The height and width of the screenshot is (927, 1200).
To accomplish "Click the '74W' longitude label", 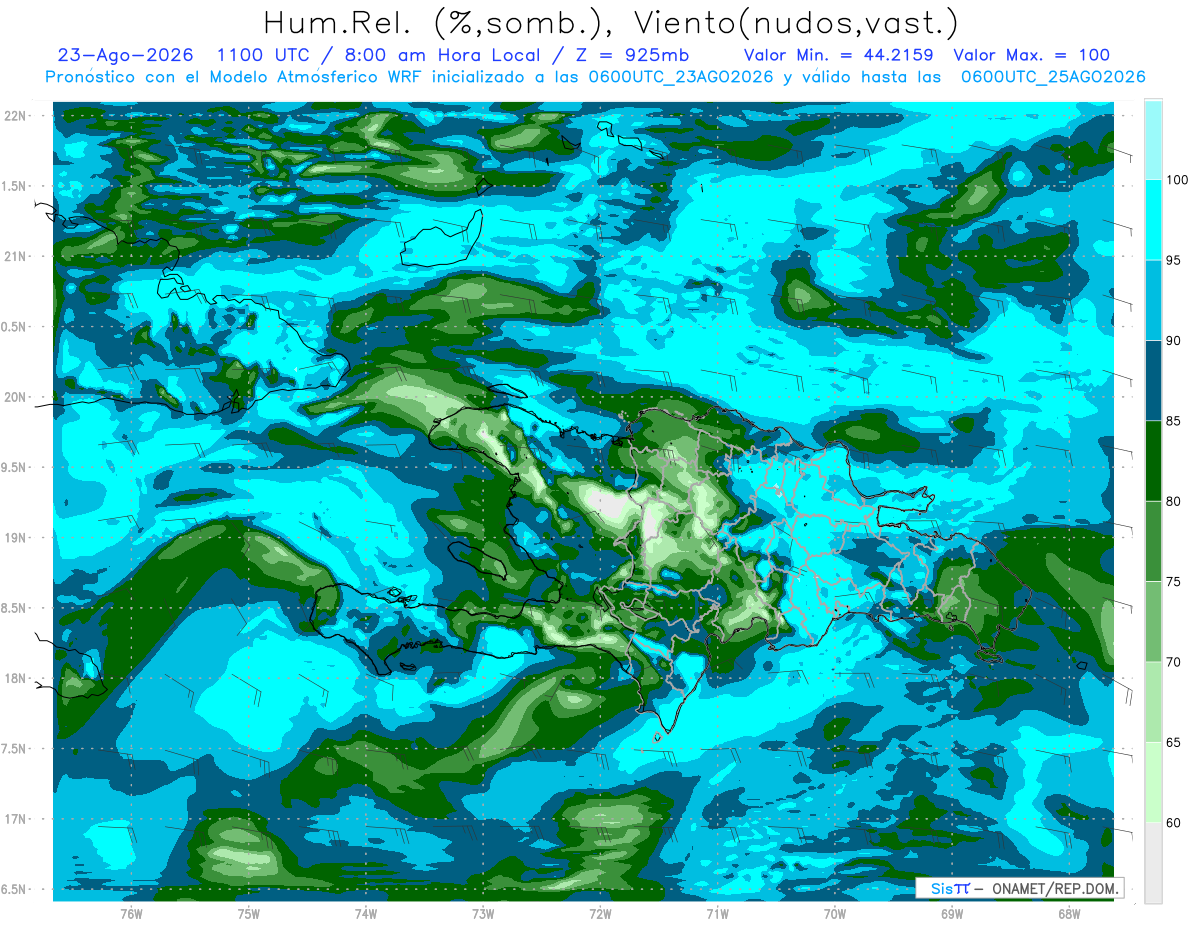I will [366, 914].
